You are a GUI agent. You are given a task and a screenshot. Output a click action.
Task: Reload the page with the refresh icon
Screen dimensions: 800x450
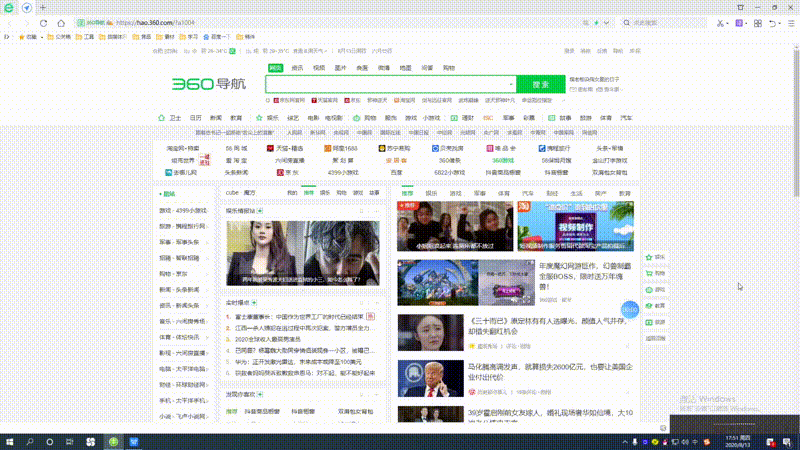43,23
